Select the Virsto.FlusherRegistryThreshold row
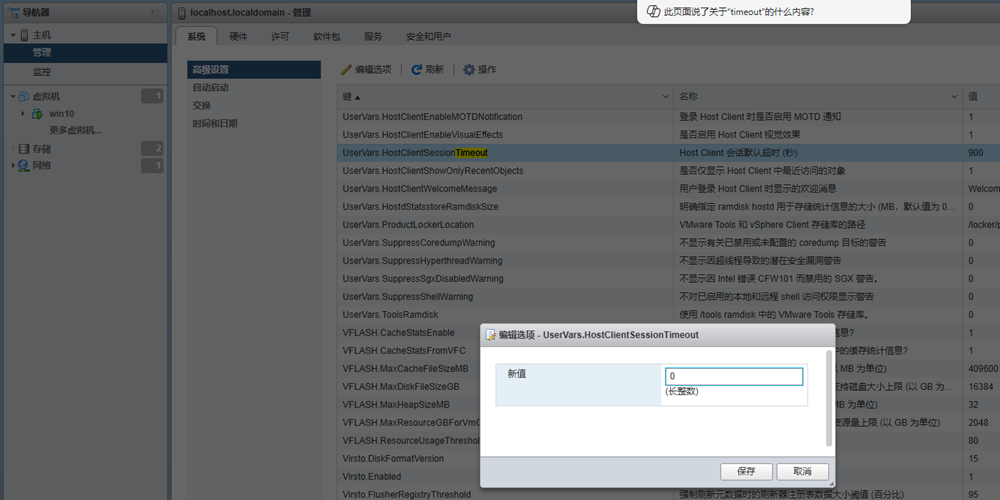 [x=668, y=494]
